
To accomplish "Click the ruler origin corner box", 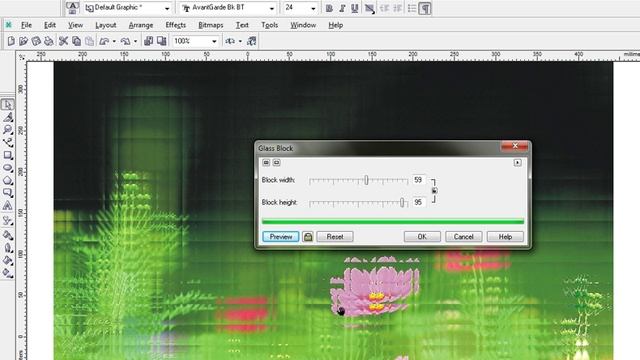I will pos(21,57).
